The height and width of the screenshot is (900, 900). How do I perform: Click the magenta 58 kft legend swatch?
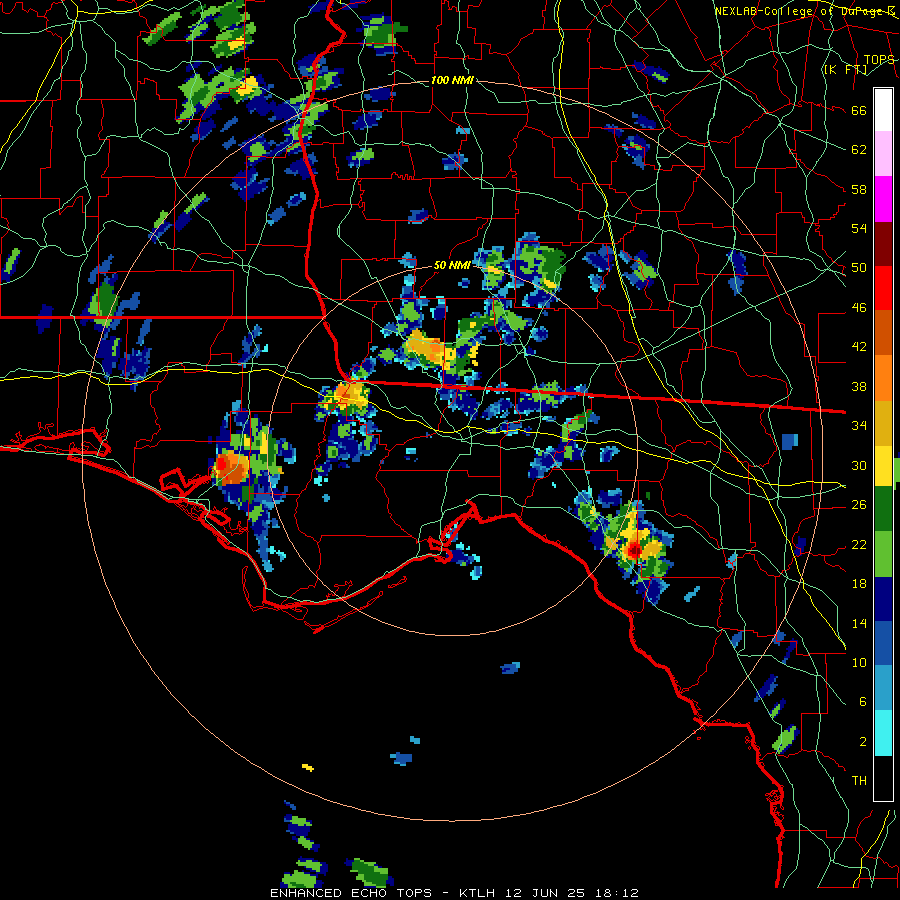(883, 199)
